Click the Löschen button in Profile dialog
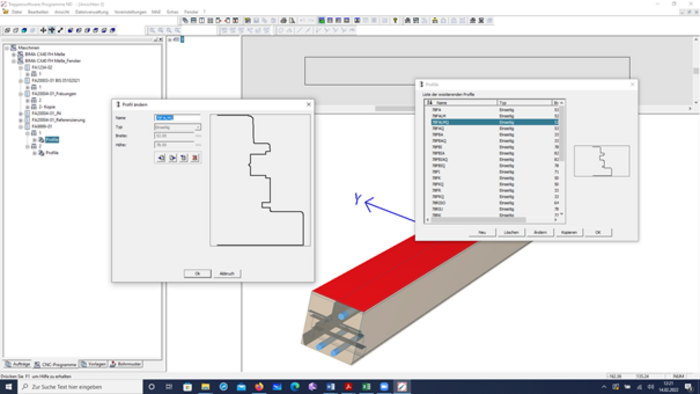 pos(511,232)
